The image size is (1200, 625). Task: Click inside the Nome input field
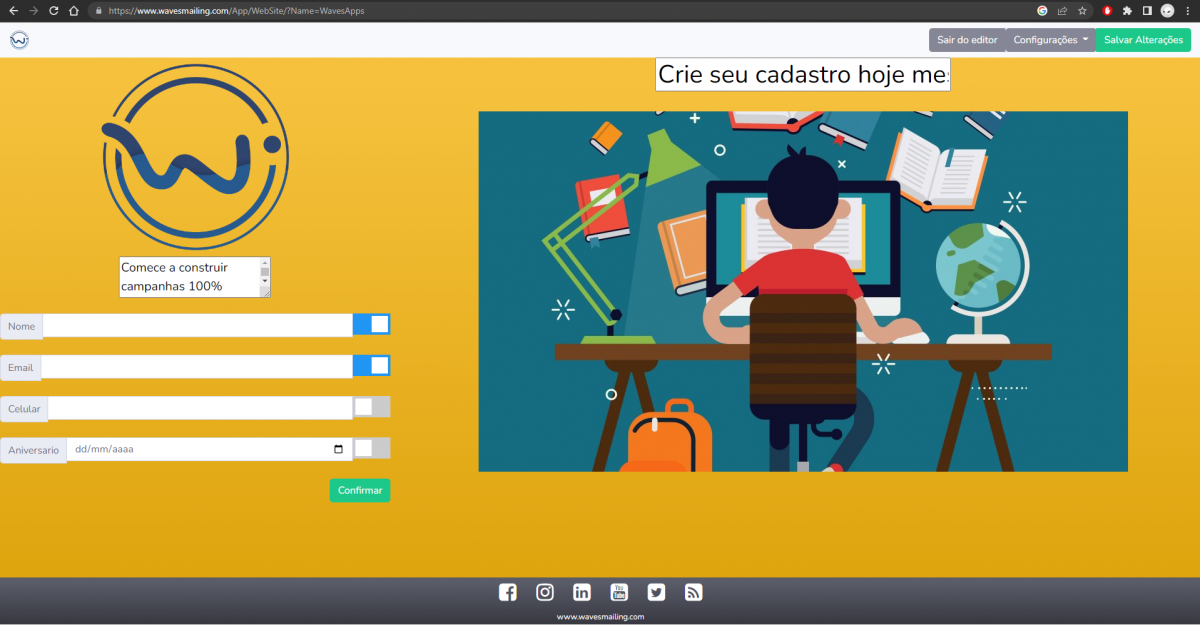tap(197, 326)
